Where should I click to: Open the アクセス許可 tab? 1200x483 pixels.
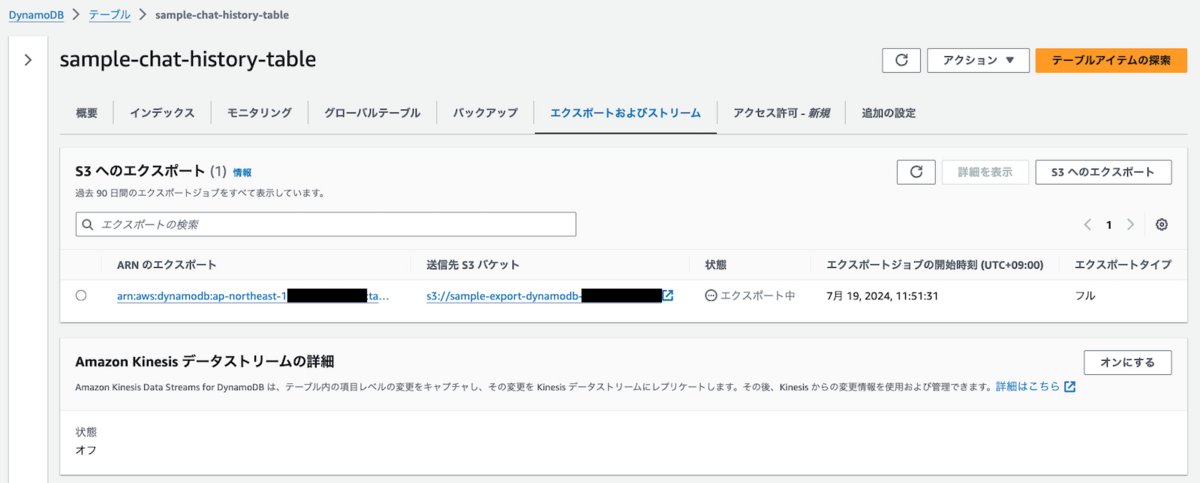tap(781, 113)
